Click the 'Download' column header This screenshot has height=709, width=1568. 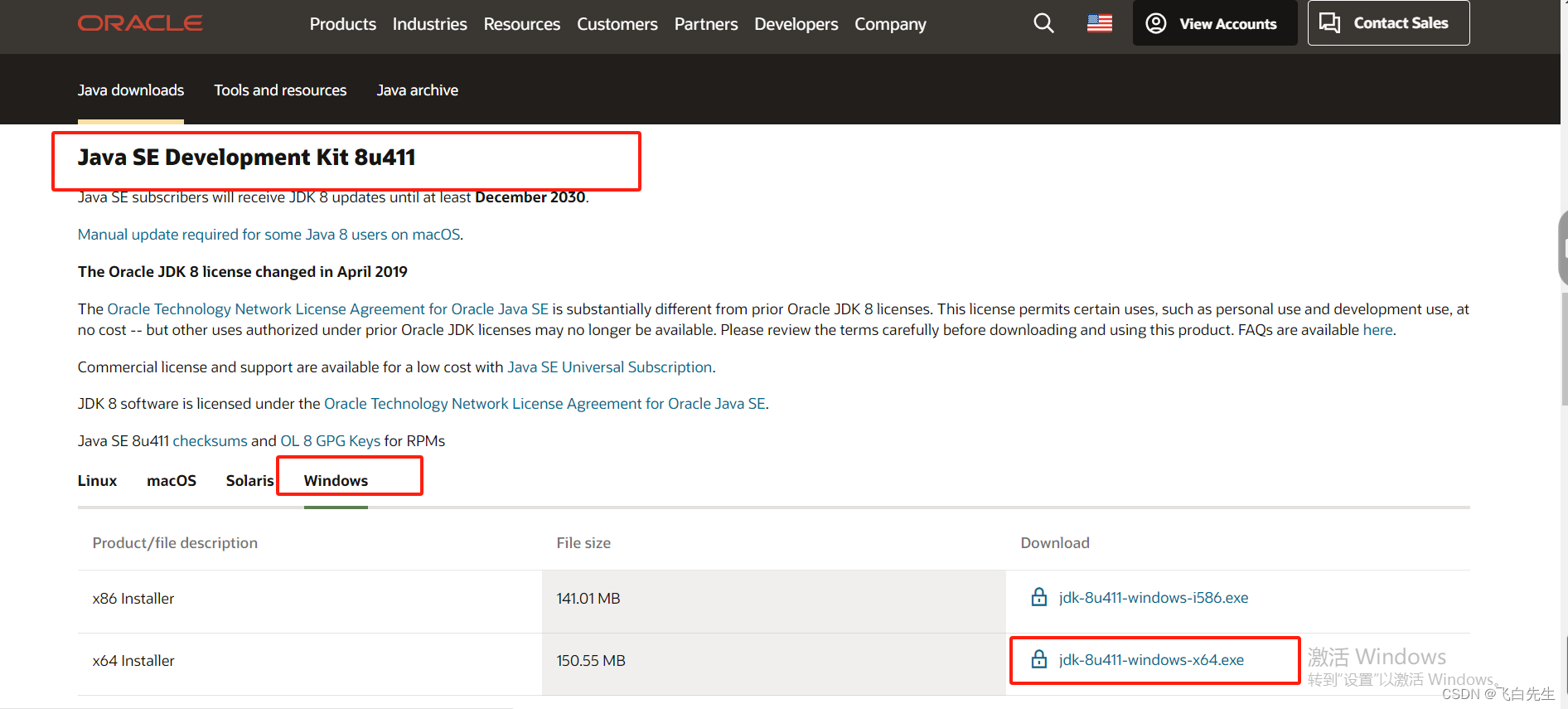[x=1055, y=543]
